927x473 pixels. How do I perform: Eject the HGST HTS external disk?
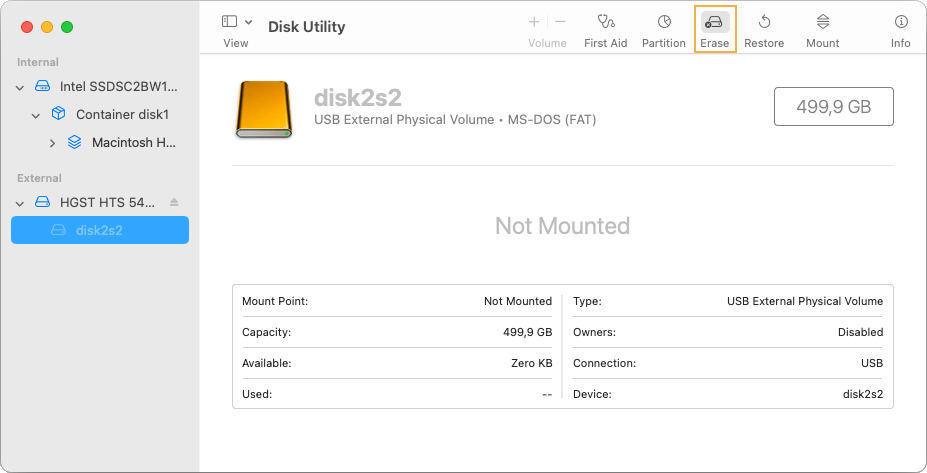[x=174, y=202]
